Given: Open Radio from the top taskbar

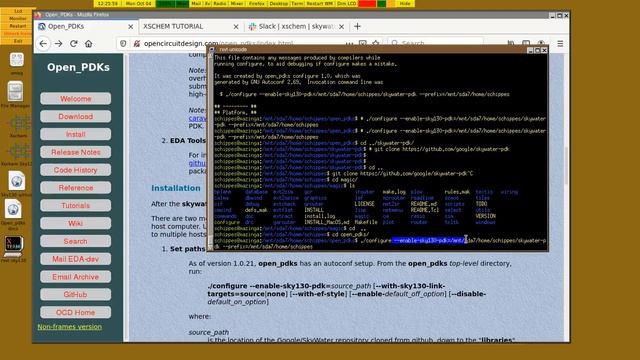Looking at the screenshot, I should tap(220, 3).
